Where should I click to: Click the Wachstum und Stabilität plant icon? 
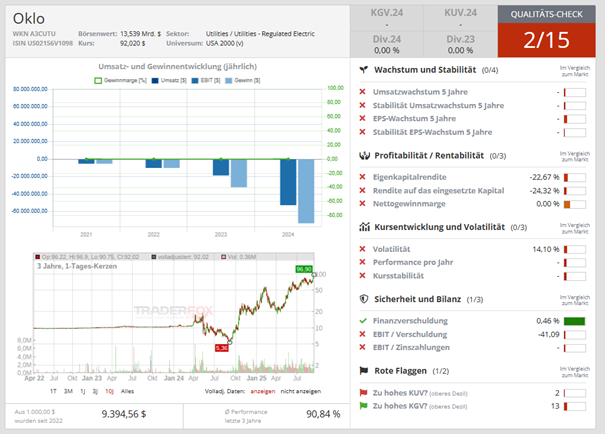[363, 70]
